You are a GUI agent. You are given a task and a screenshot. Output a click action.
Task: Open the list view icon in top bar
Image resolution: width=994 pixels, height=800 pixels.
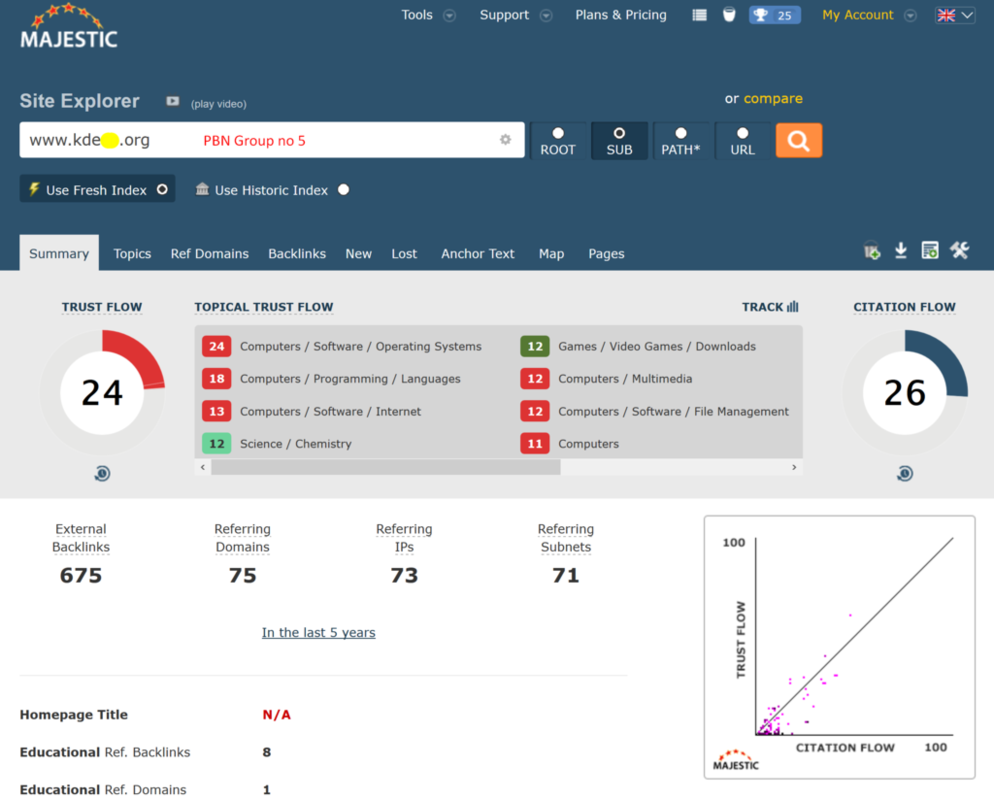pyautogui.click(x=699, y=15)
